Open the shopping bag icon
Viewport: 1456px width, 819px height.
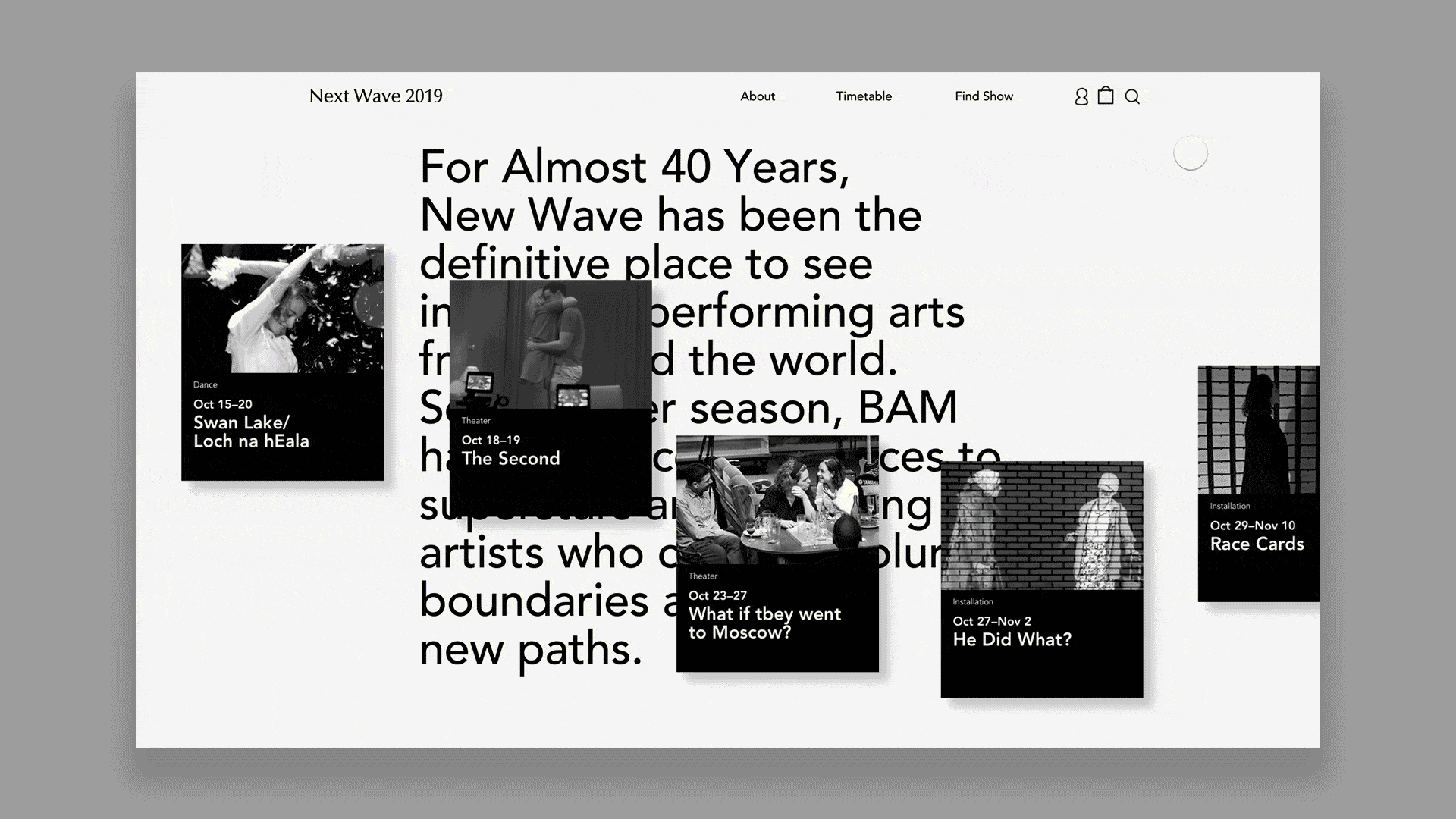[1106, 96]
